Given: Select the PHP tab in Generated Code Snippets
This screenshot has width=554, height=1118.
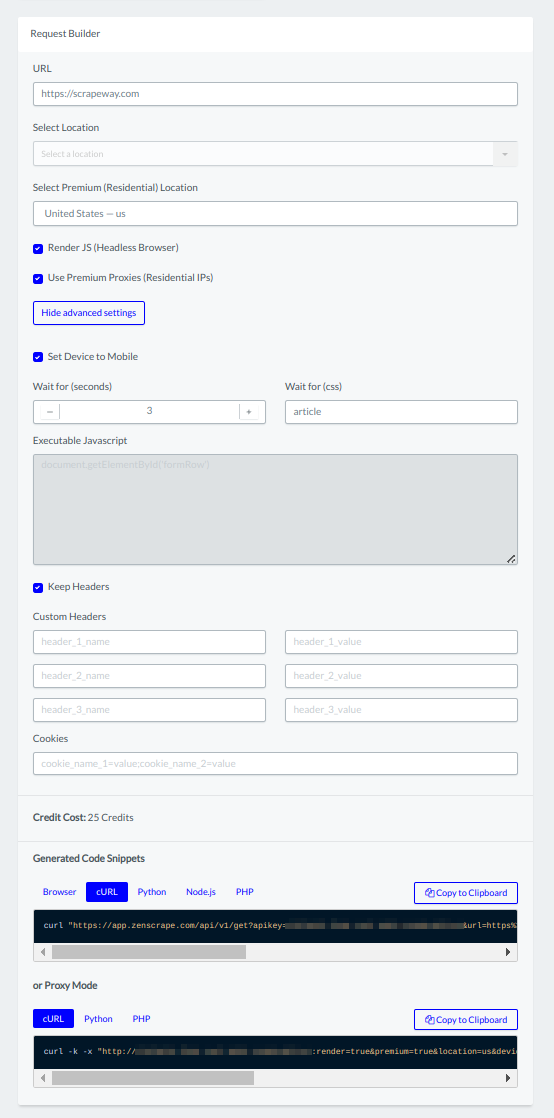Looking at the screenshot, I should point(245,892).
